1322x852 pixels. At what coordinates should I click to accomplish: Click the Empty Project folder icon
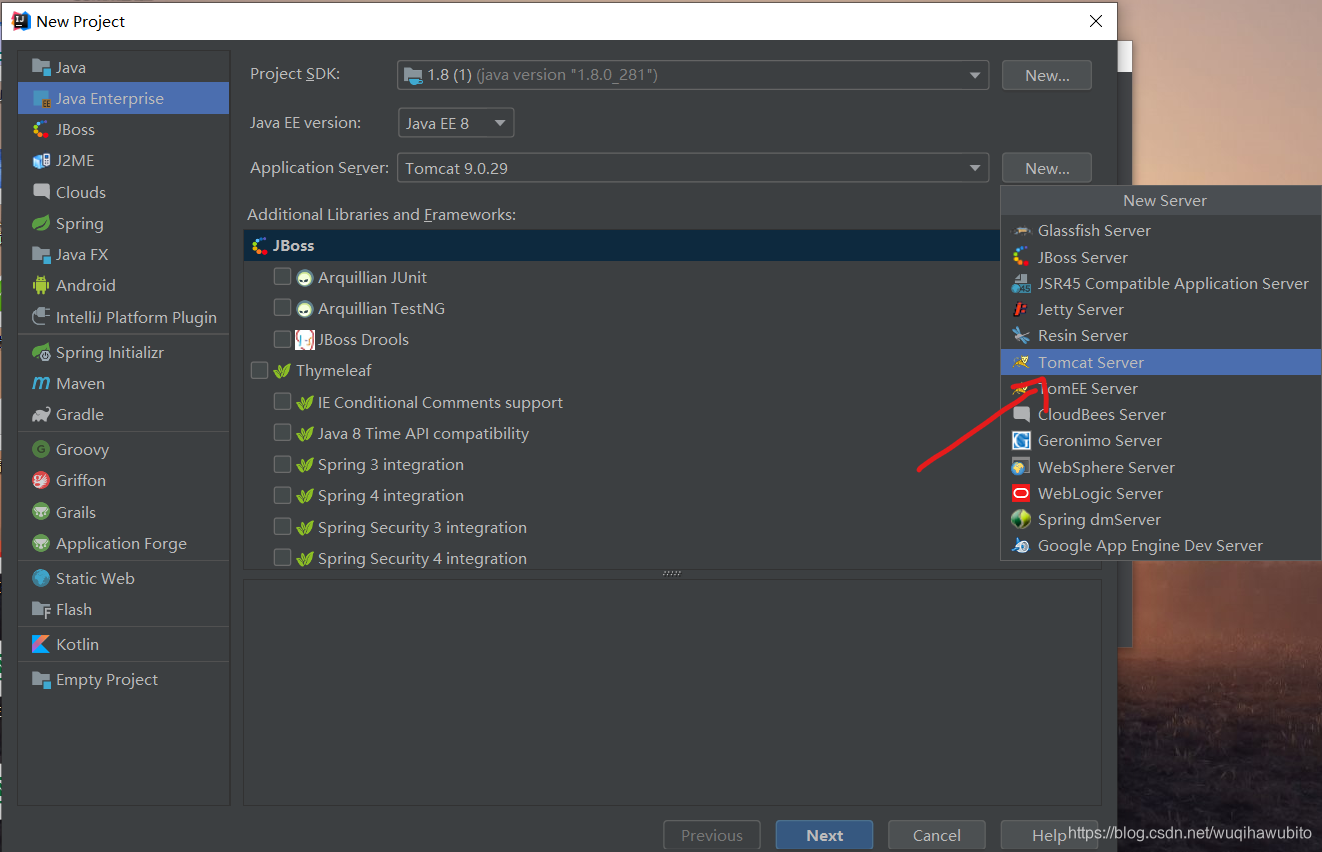pyautogui.click(x=41, y=679)
